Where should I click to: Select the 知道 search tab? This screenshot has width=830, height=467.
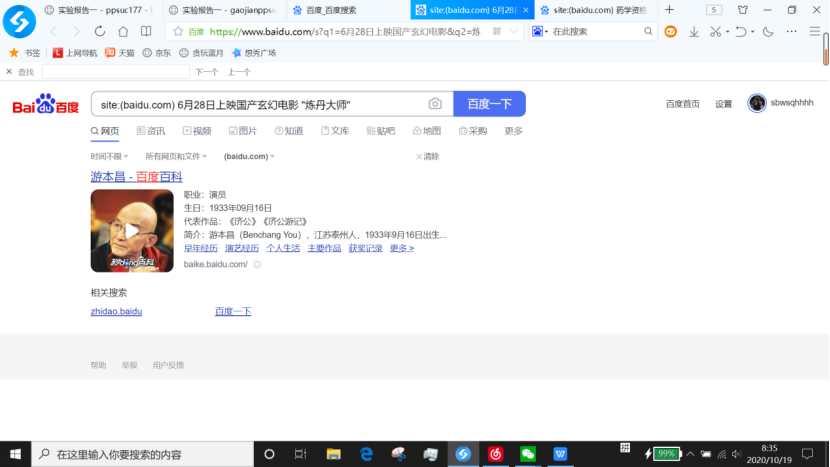click(x=289, y=131)
